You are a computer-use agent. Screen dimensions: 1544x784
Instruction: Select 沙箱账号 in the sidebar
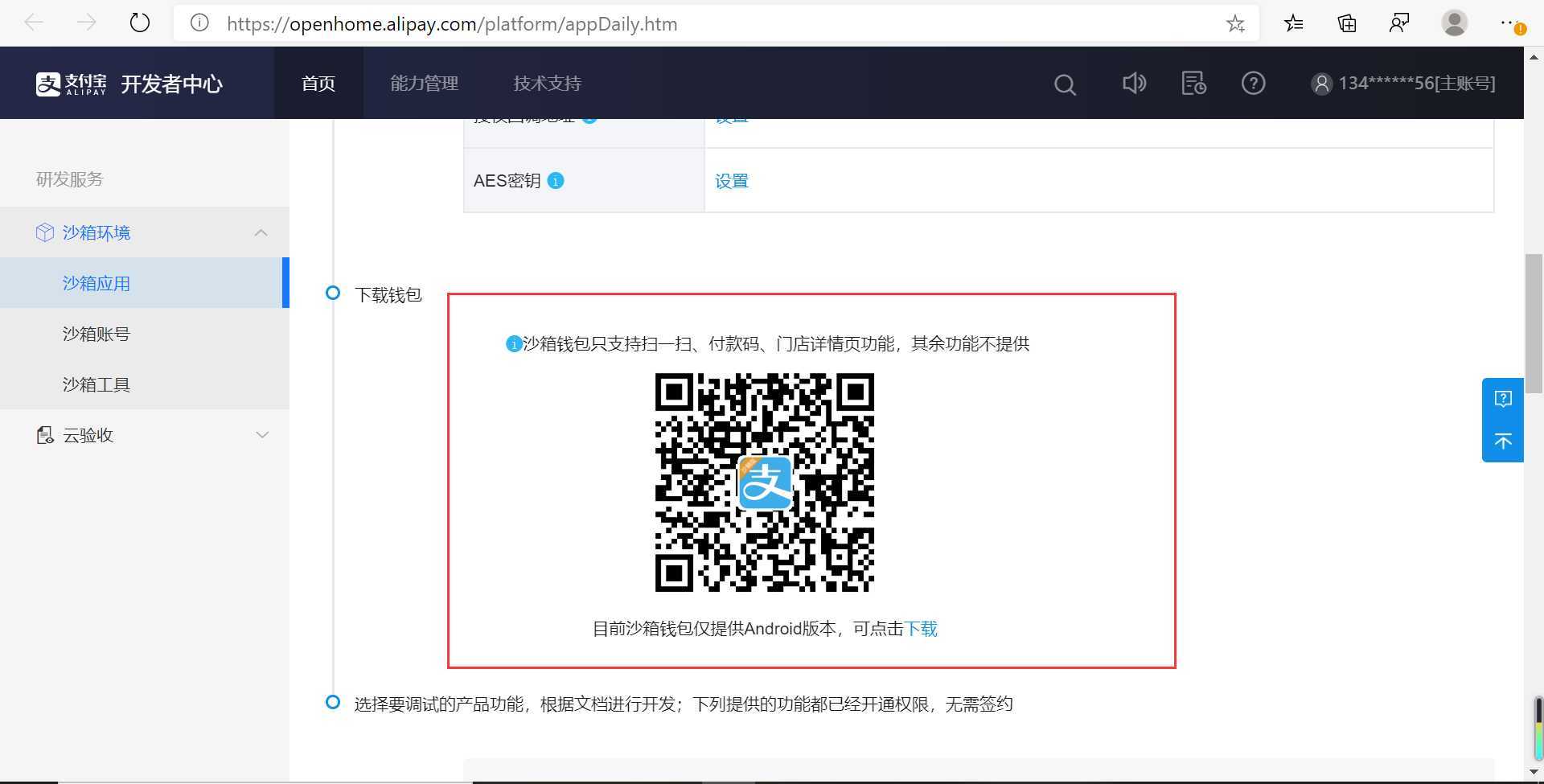coord(96,333)
